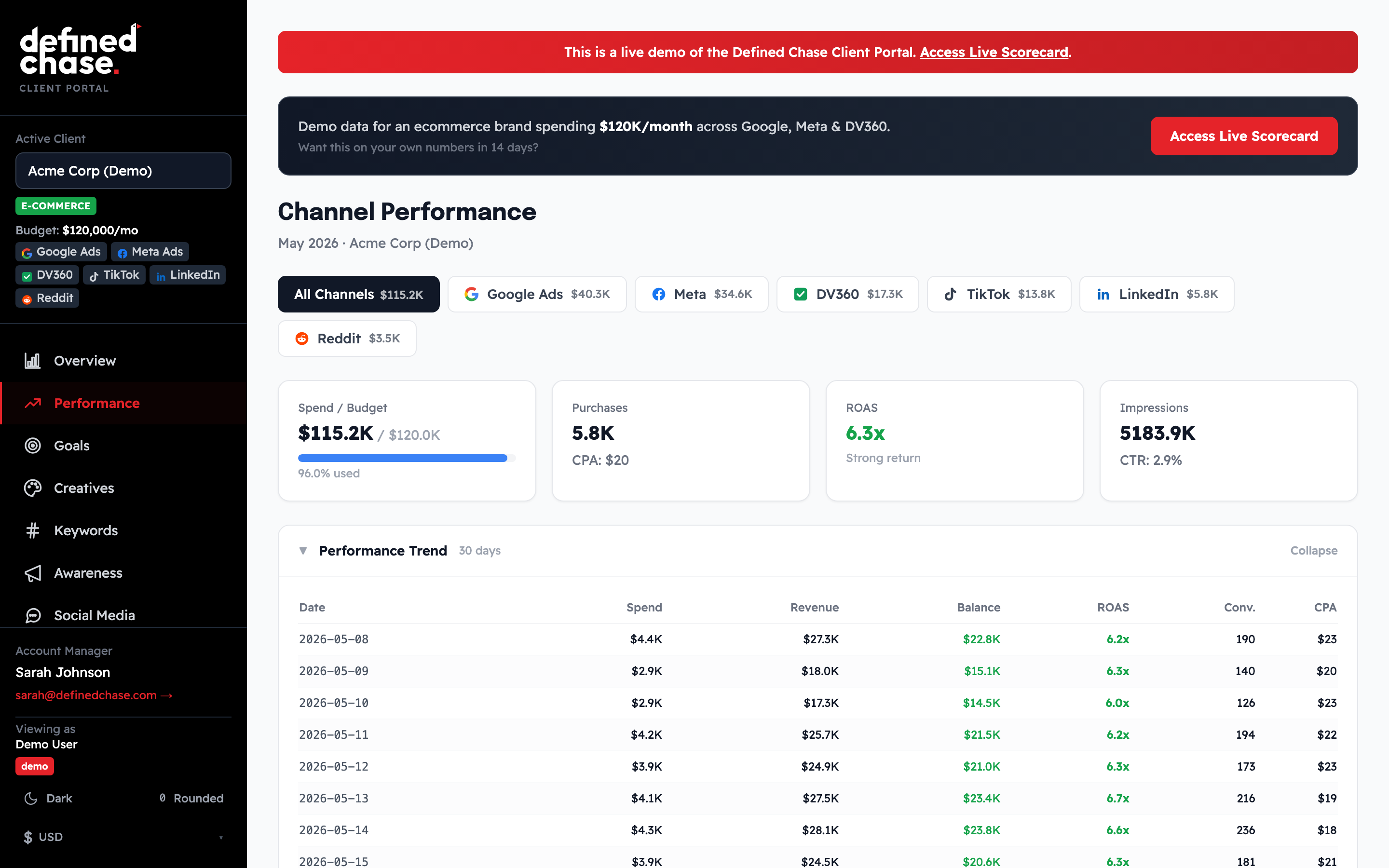Click the Awareness megaphone icon
Screen dimensions: 1389x868
33,573
